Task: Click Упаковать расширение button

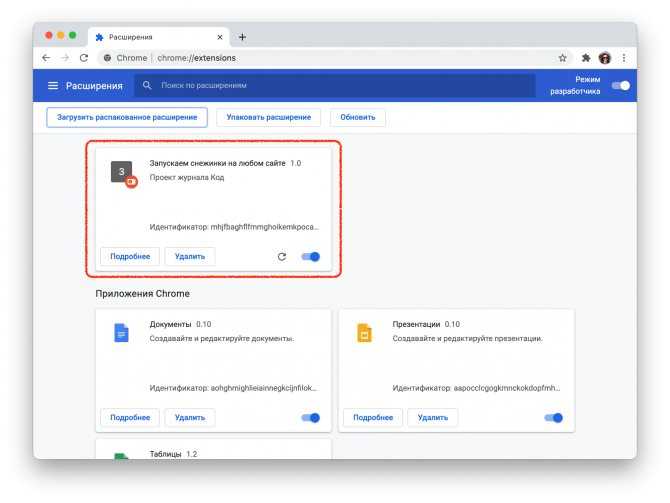Action: [x=269, y=117]
